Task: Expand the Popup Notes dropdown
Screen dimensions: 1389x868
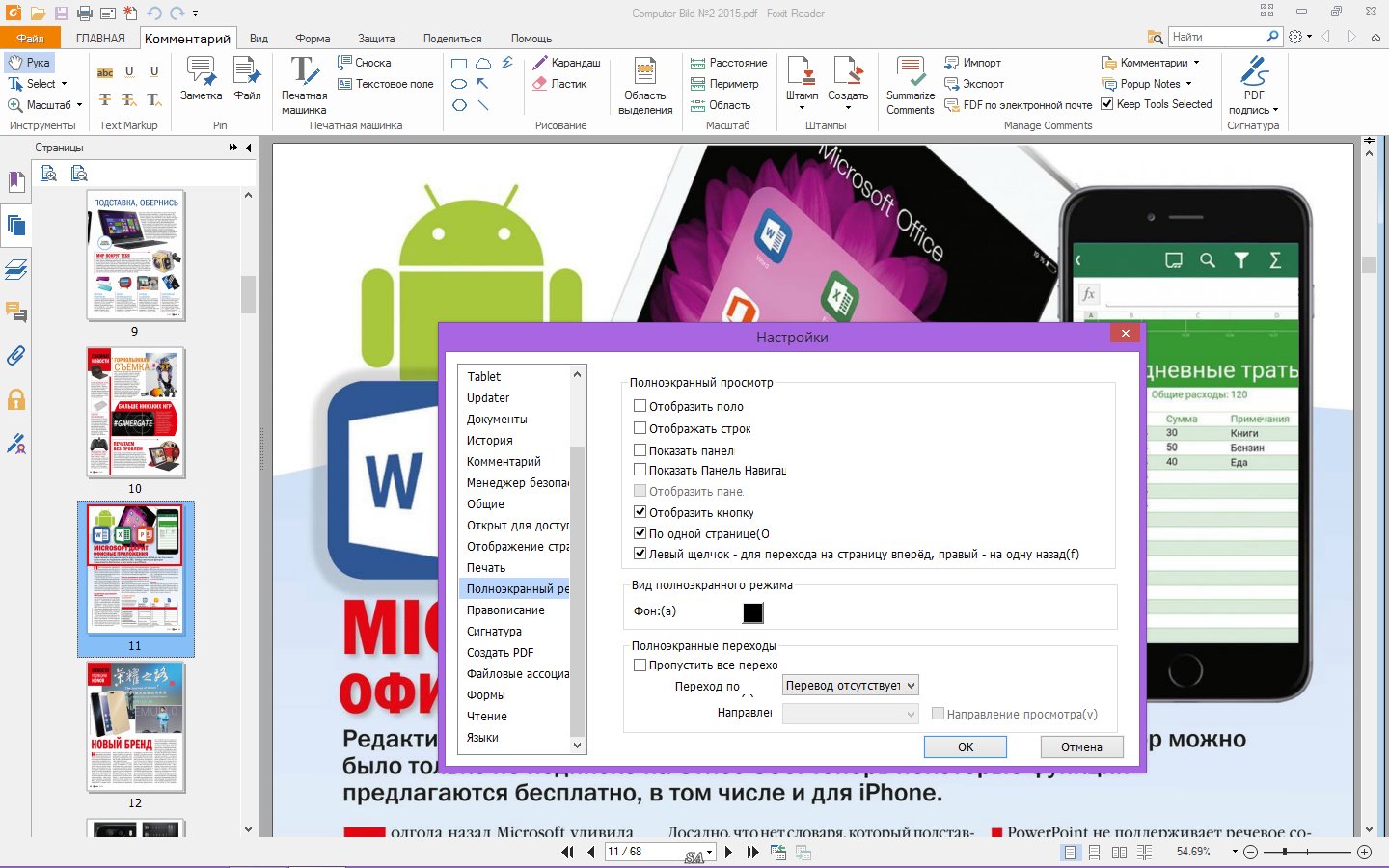Action: [1188, 84]
